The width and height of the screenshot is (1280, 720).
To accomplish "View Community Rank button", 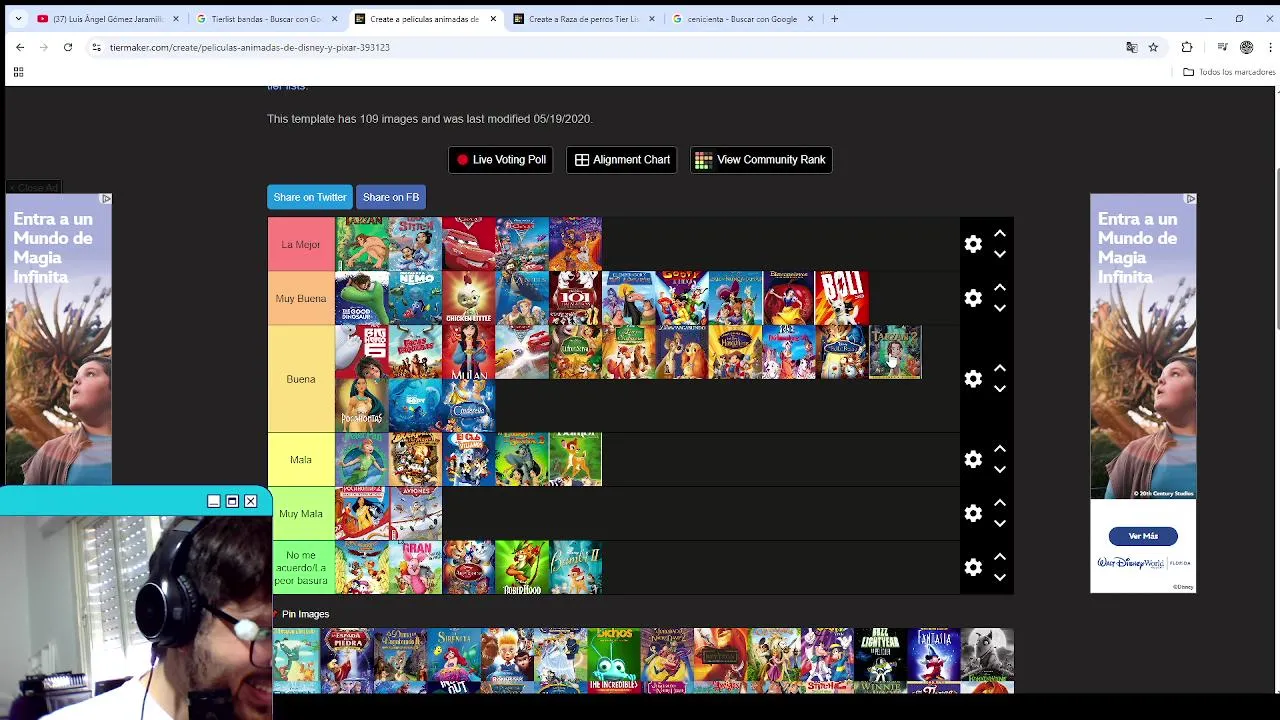I will (761, 160).
